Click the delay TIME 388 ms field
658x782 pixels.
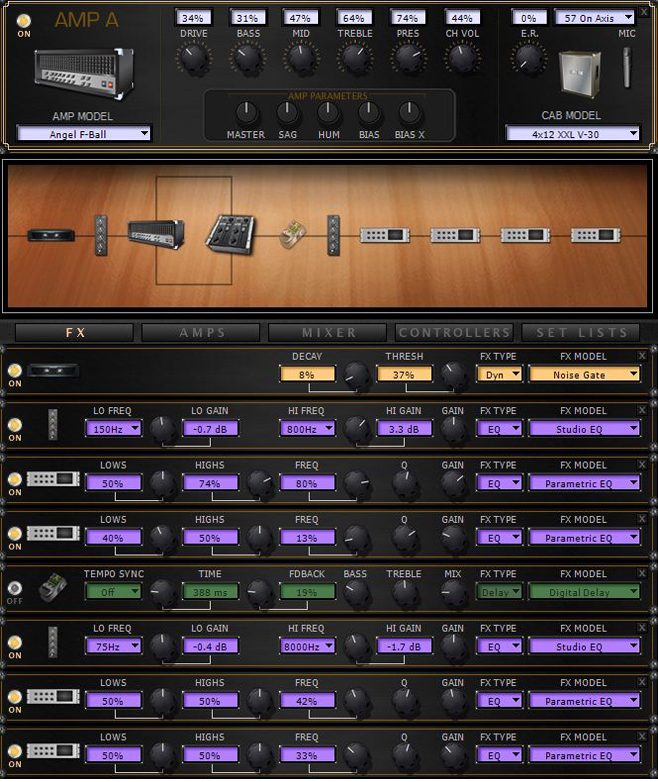pyautogui.click(x=210, y=592)
